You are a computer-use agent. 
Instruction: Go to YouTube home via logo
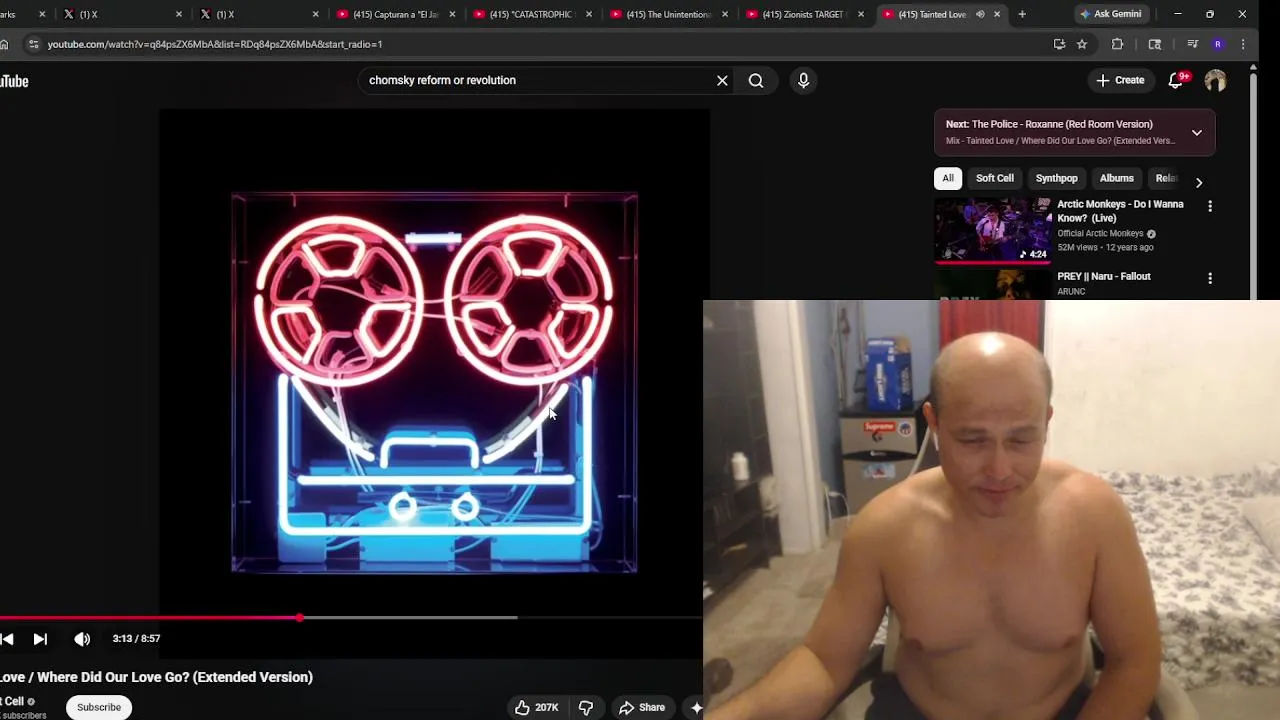14,81
